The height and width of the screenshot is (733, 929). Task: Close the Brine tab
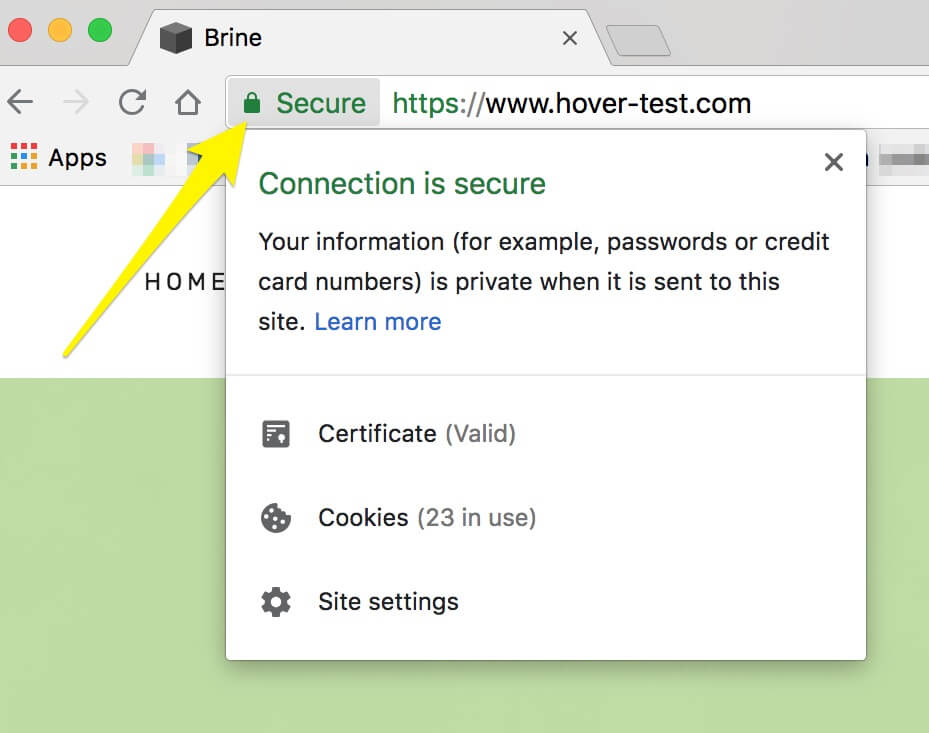click(x=569, y=37)
